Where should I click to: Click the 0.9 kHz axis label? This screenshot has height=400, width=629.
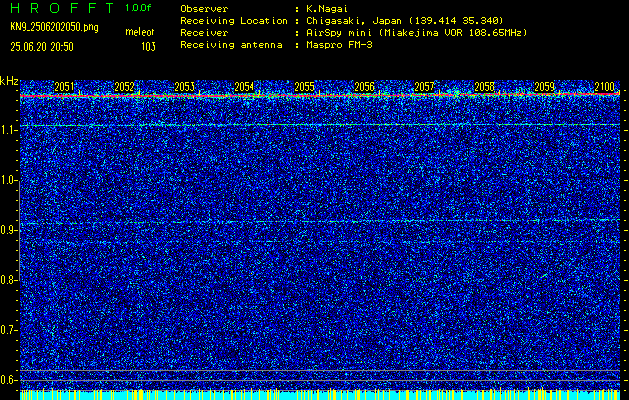coord(8,230)
